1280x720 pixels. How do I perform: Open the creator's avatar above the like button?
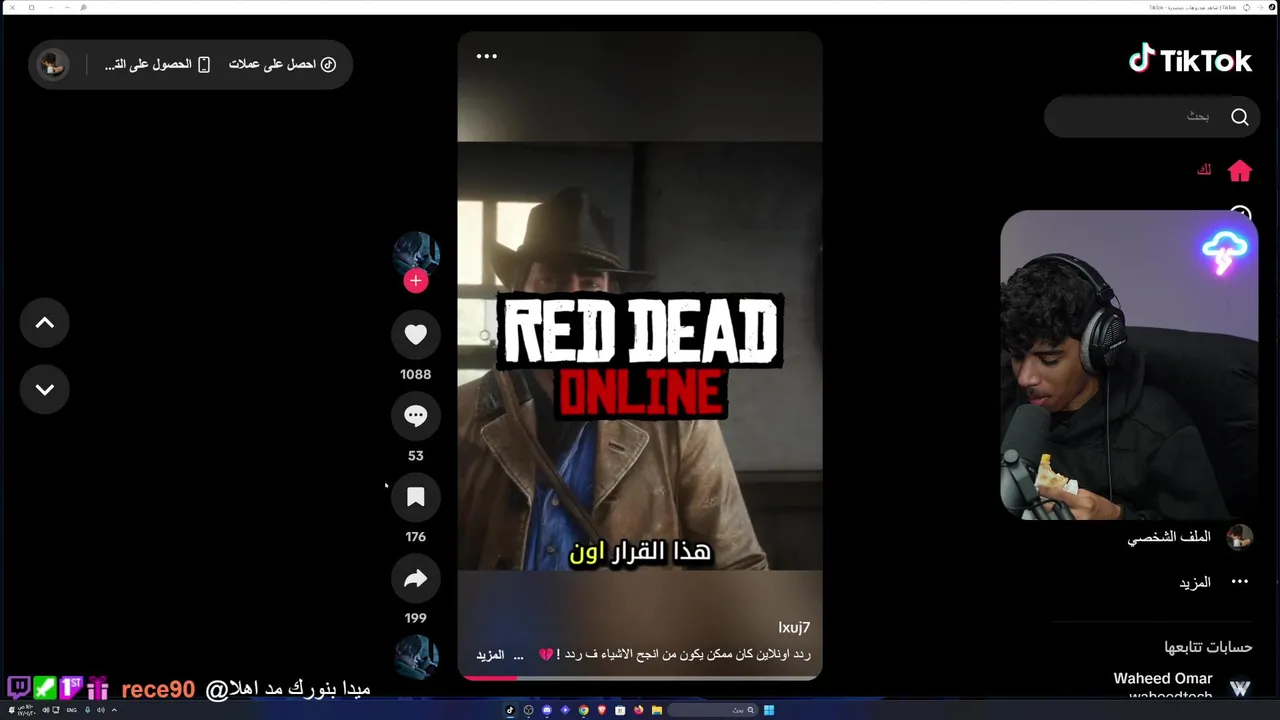point(416,256)
